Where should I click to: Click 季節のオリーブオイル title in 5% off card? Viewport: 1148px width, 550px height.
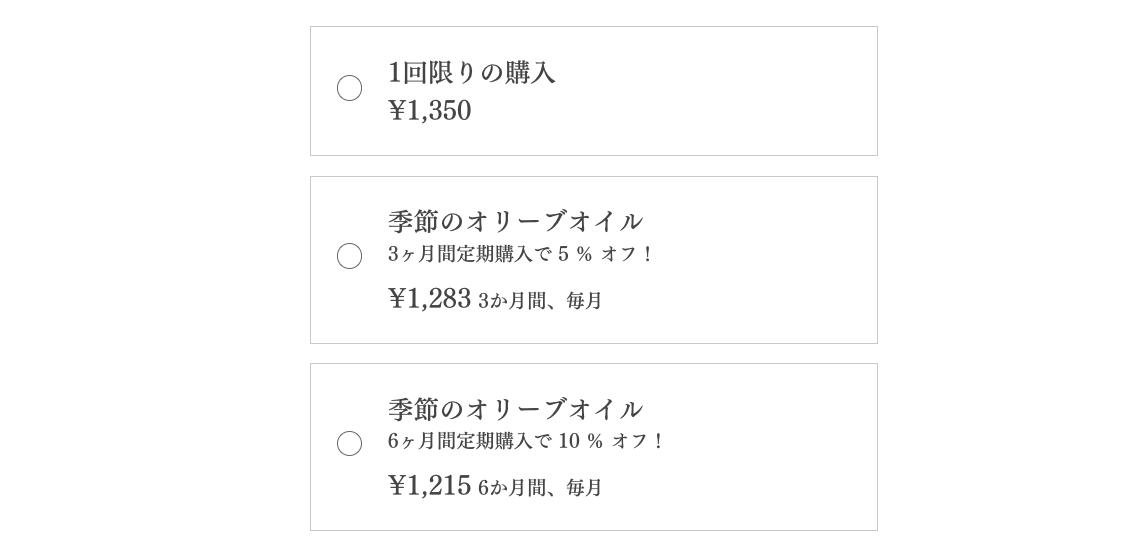(x=515, y=221)
